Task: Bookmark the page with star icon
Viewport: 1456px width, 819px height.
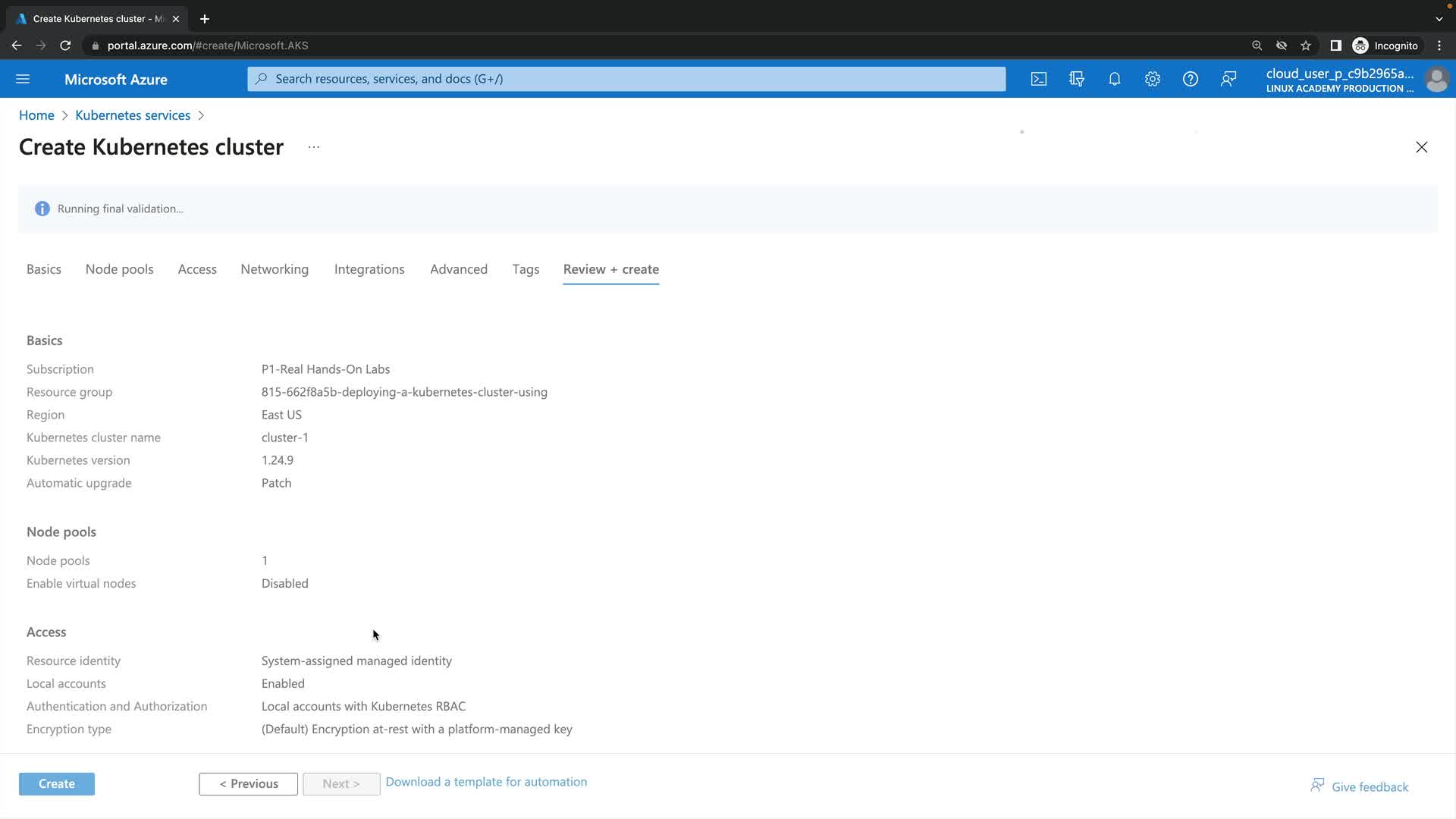Action: pos(1306,45)
